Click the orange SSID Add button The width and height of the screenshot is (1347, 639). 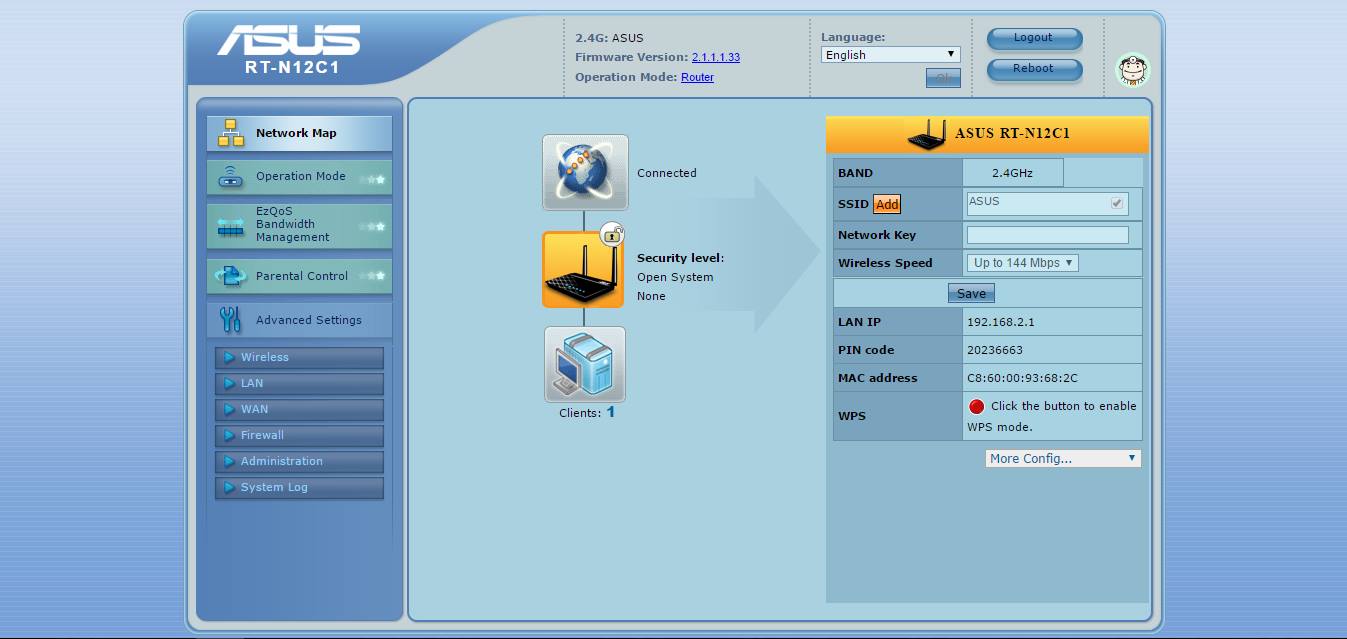(x=887, y=204)
